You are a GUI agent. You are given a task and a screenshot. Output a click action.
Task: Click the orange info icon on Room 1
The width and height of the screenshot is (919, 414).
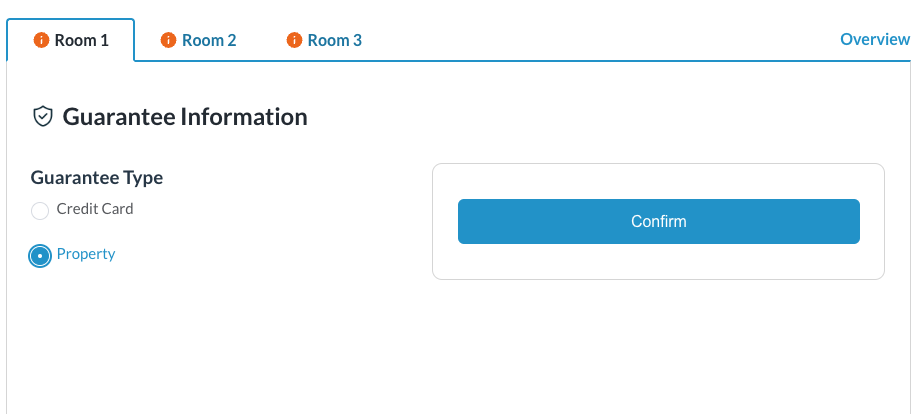click(x=41, y=40)
